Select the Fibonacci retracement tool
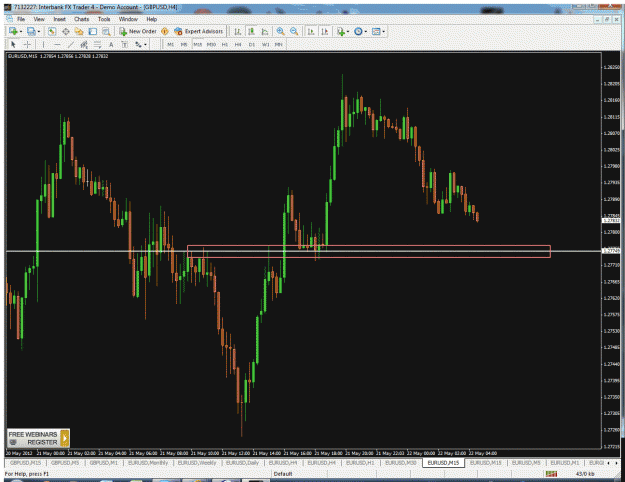Screen dimensions: 625x482 tap(98, 44)
